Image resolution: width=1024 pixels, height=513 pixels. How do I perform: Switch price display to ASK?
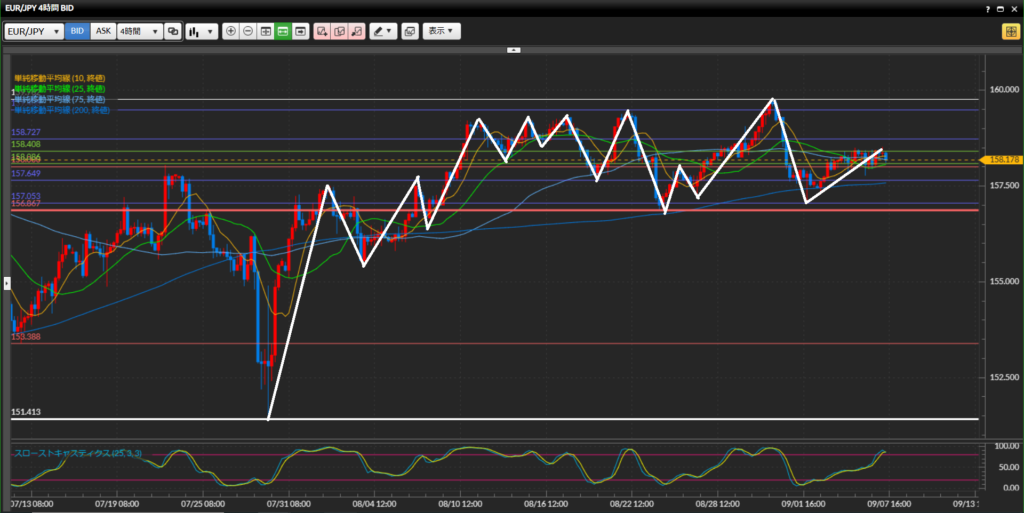click(103, 31)
